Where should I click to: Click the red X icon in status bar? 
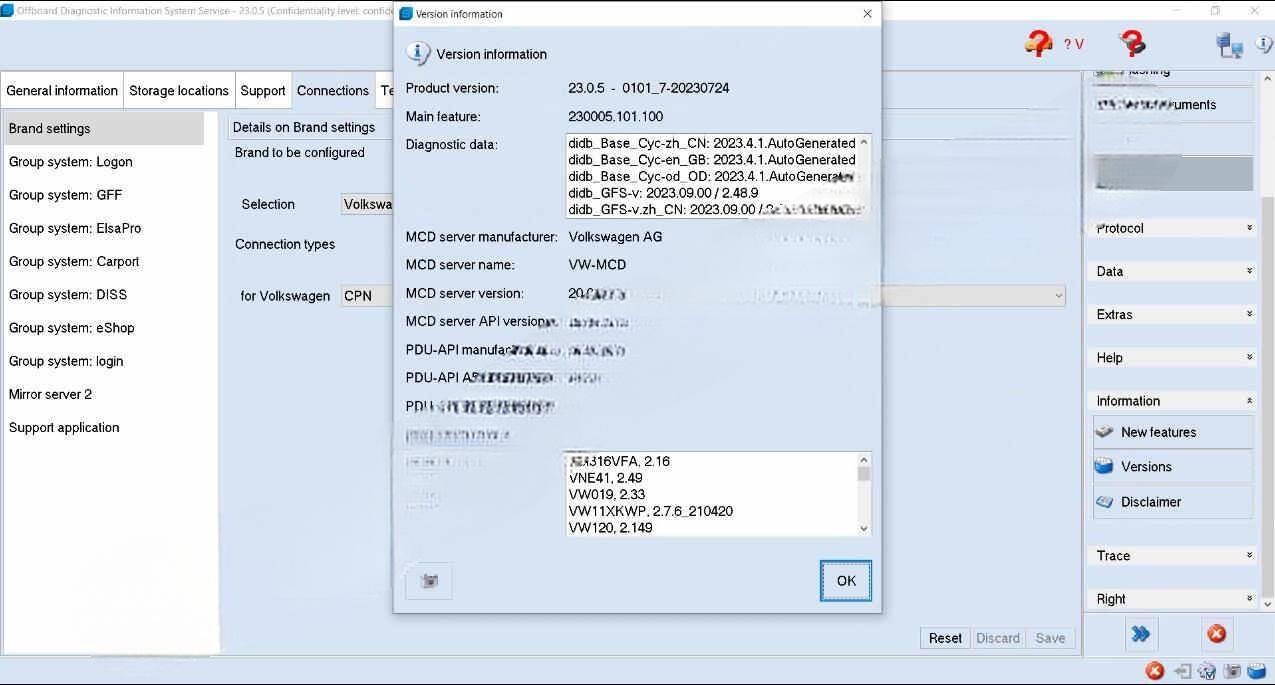(1154, 671)
